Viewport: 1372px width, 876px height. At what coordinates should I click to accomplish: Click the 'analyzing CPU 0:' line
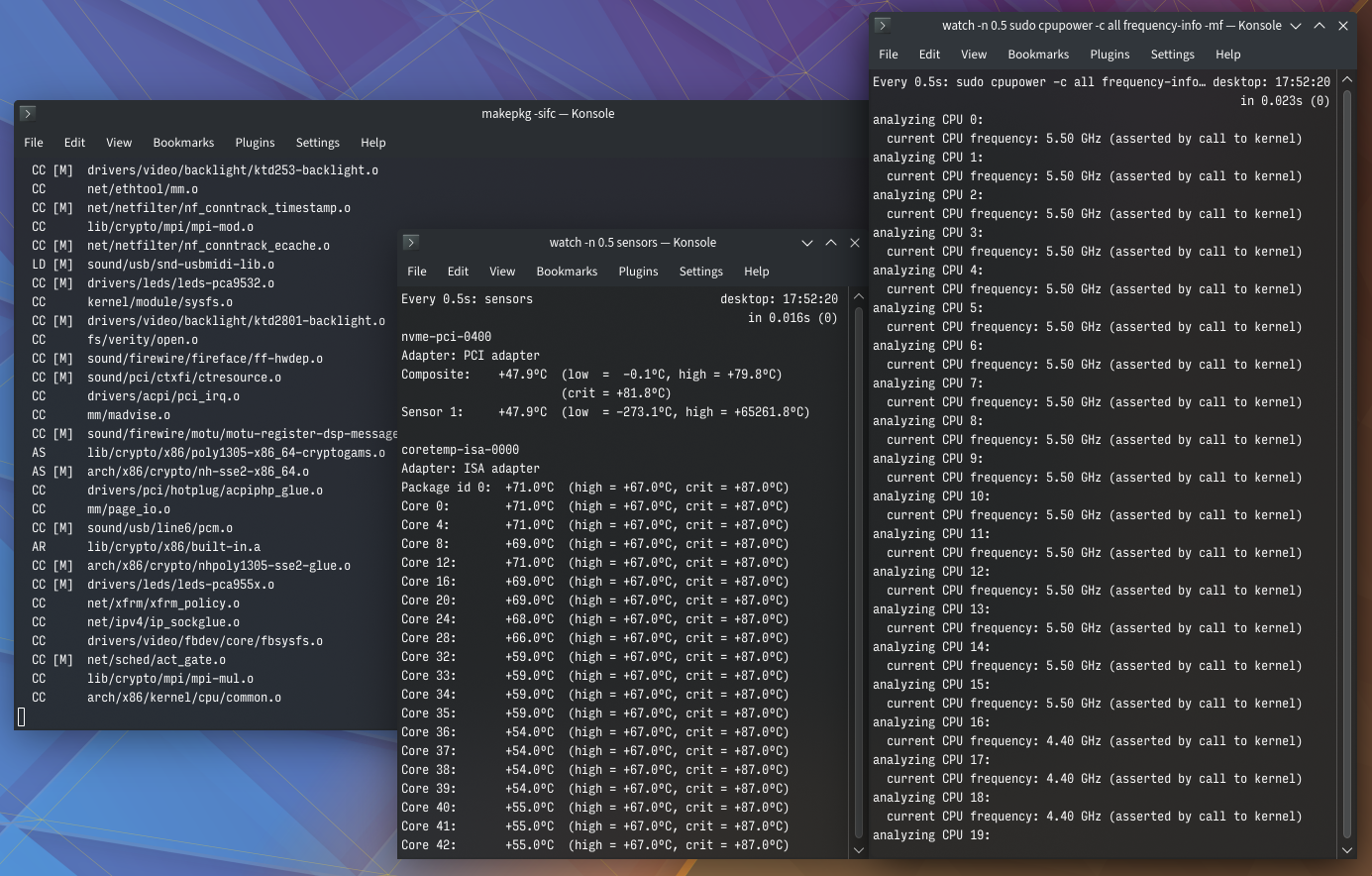(928, 120)
